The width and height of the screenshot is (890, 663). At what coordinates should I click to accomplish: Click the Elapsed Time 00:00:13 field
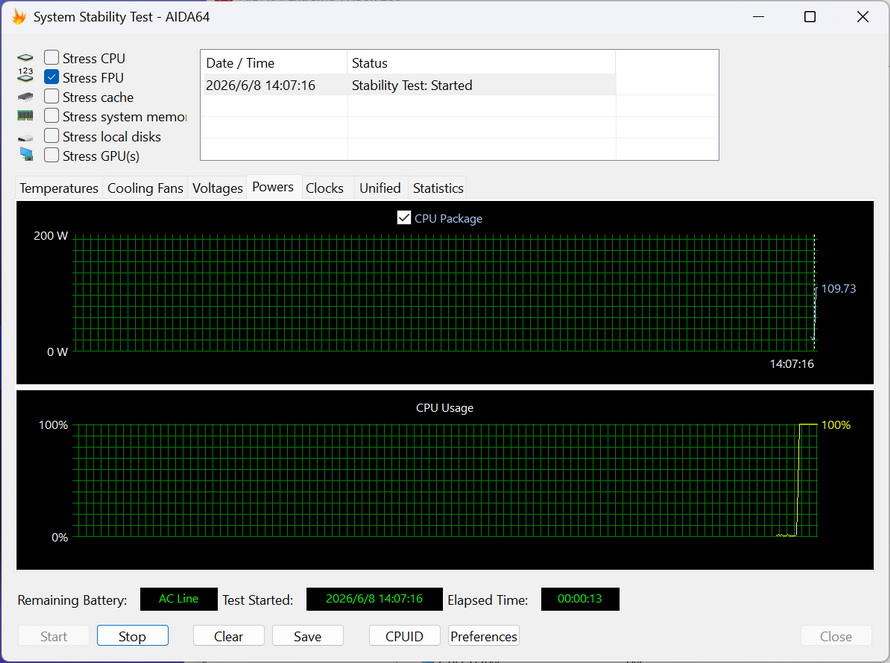coord(580,599)
